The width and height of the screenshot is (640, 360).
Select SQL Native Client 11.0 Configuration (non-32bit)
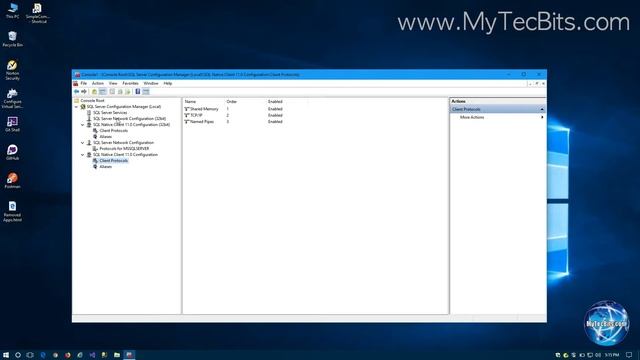point(125,155)
